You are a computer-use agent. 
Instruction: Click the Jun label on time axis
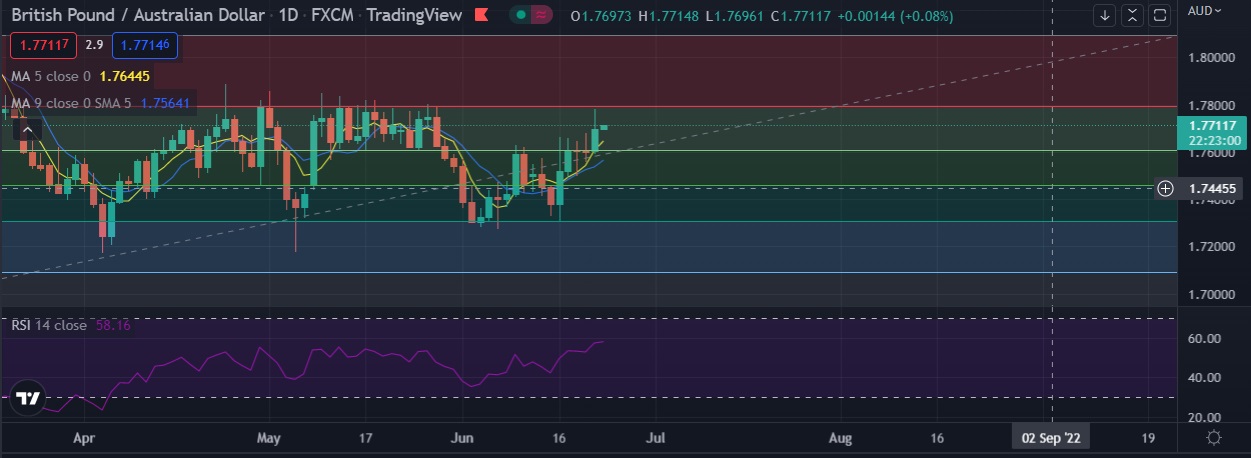coord(462,438)
